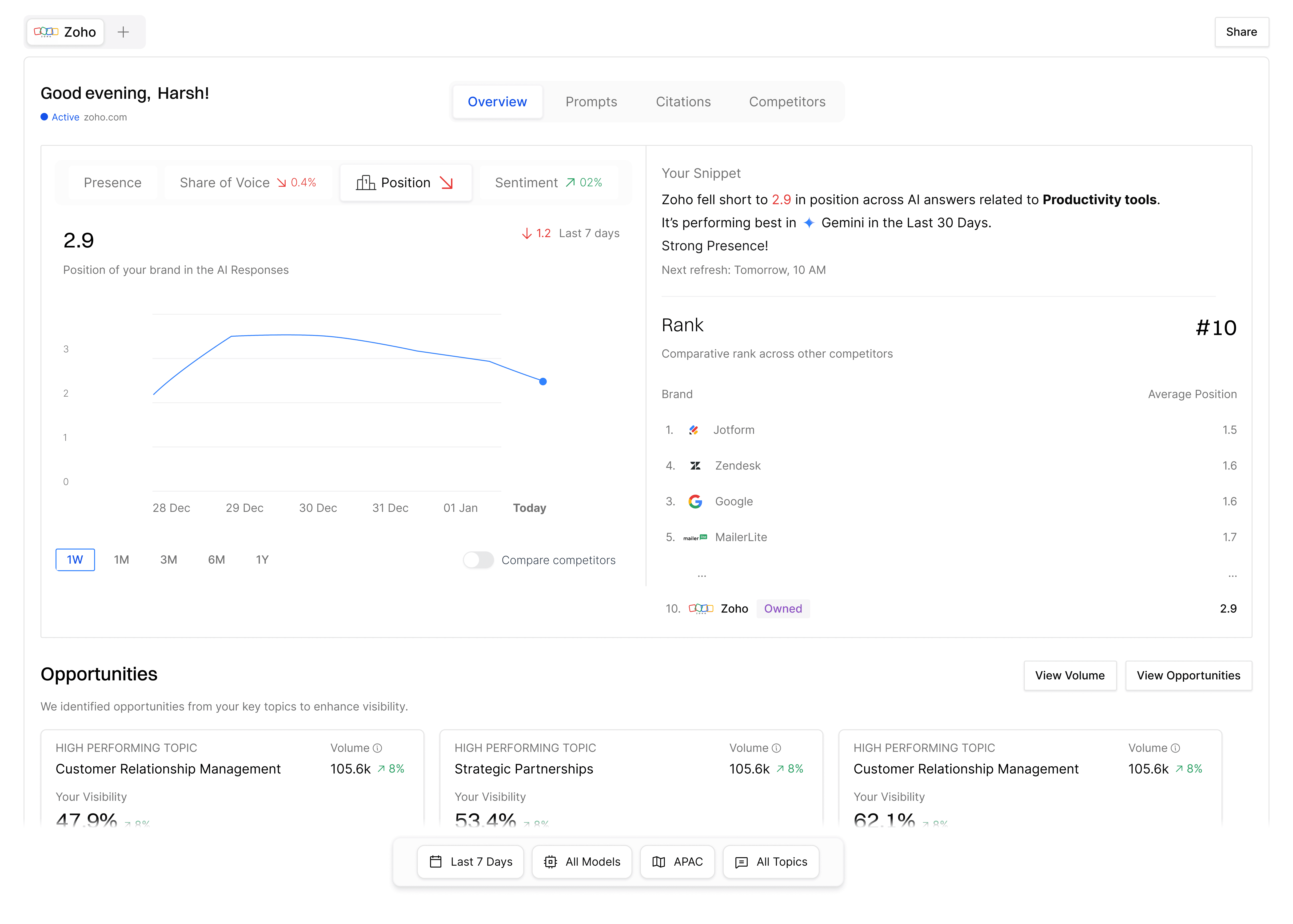Click the Jotform brand name in ranks
Viewport: 1293px width, 924px height.
click(734, 430)
